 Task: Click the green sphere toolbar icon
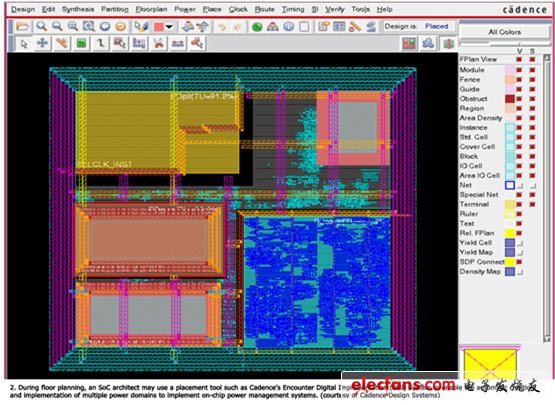click(x=257, y=27)
